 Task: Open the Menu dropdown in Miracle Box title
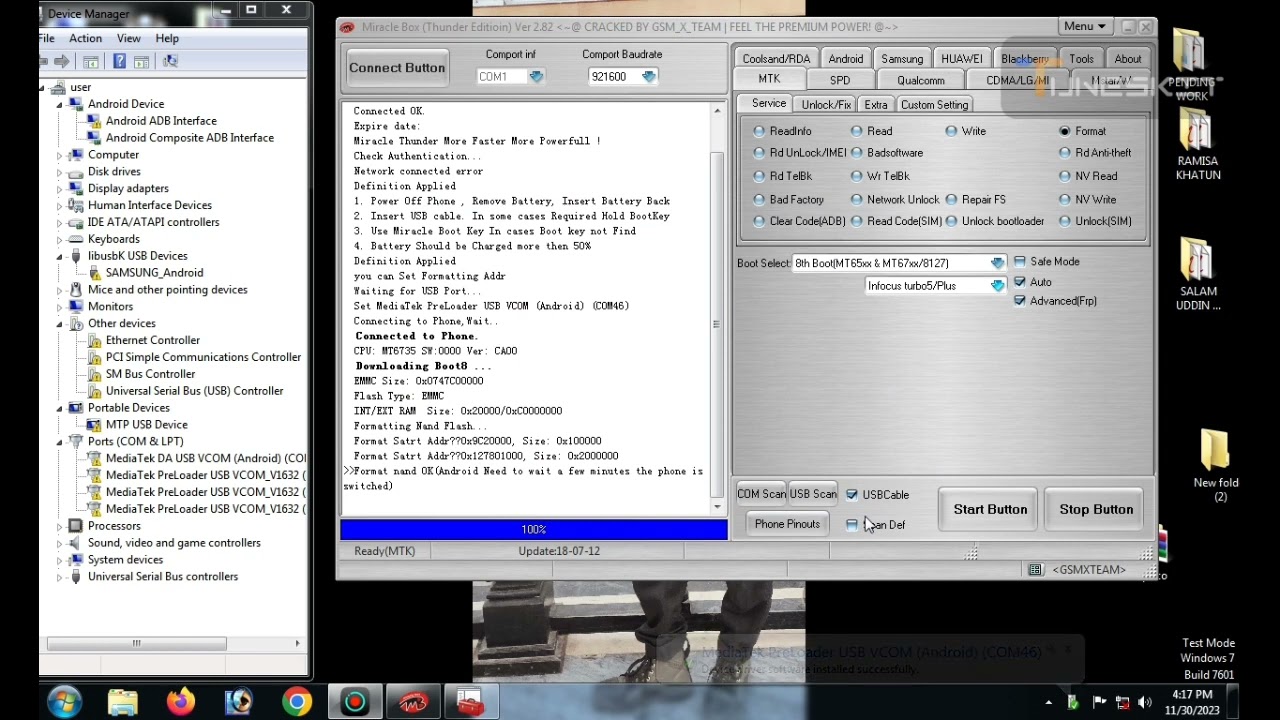pyautogui.click(x=1085, y=27)
